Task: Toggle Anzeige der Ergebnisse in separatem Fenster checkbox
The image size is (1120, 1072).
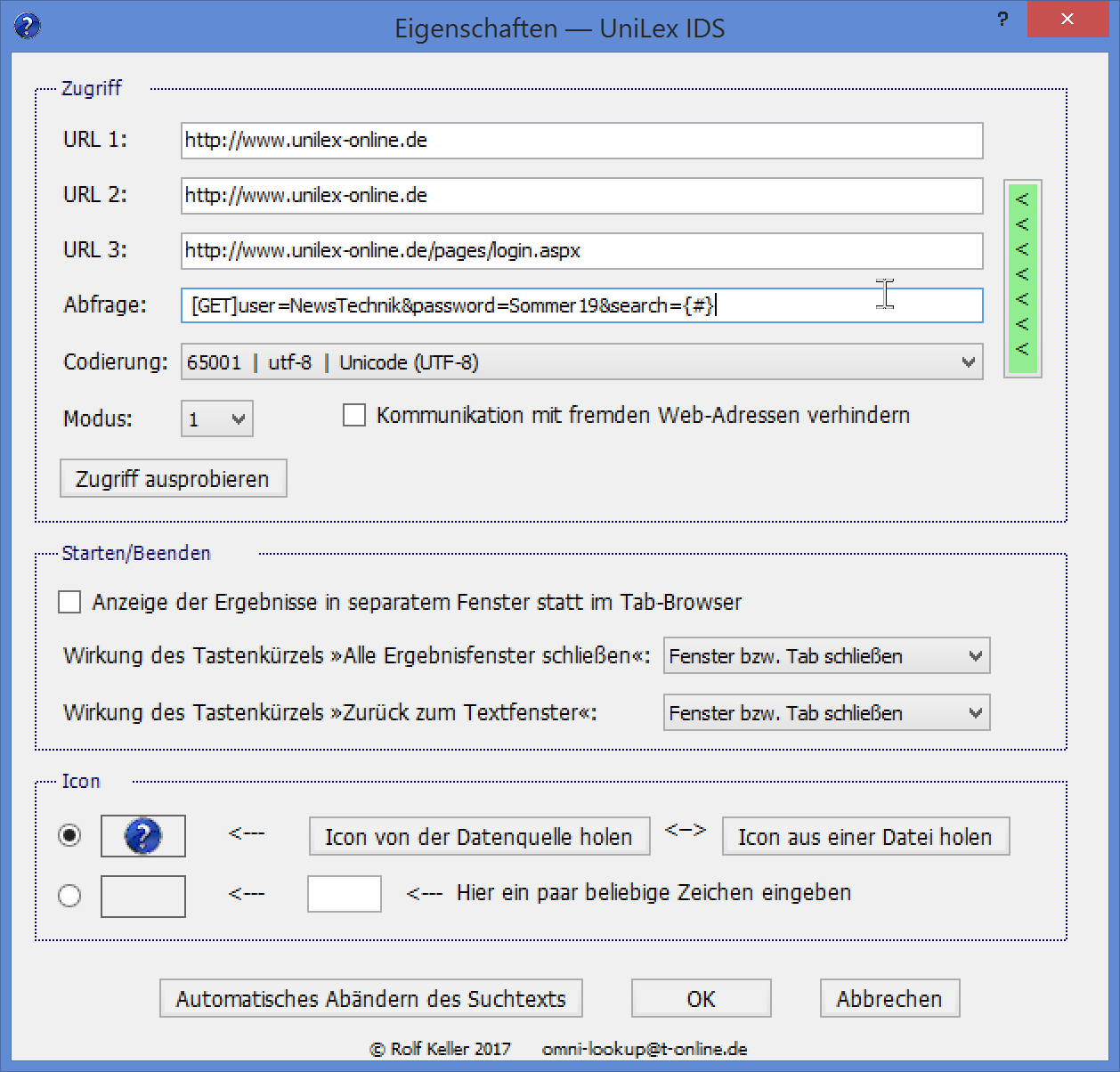Action: tap(69, 602)
